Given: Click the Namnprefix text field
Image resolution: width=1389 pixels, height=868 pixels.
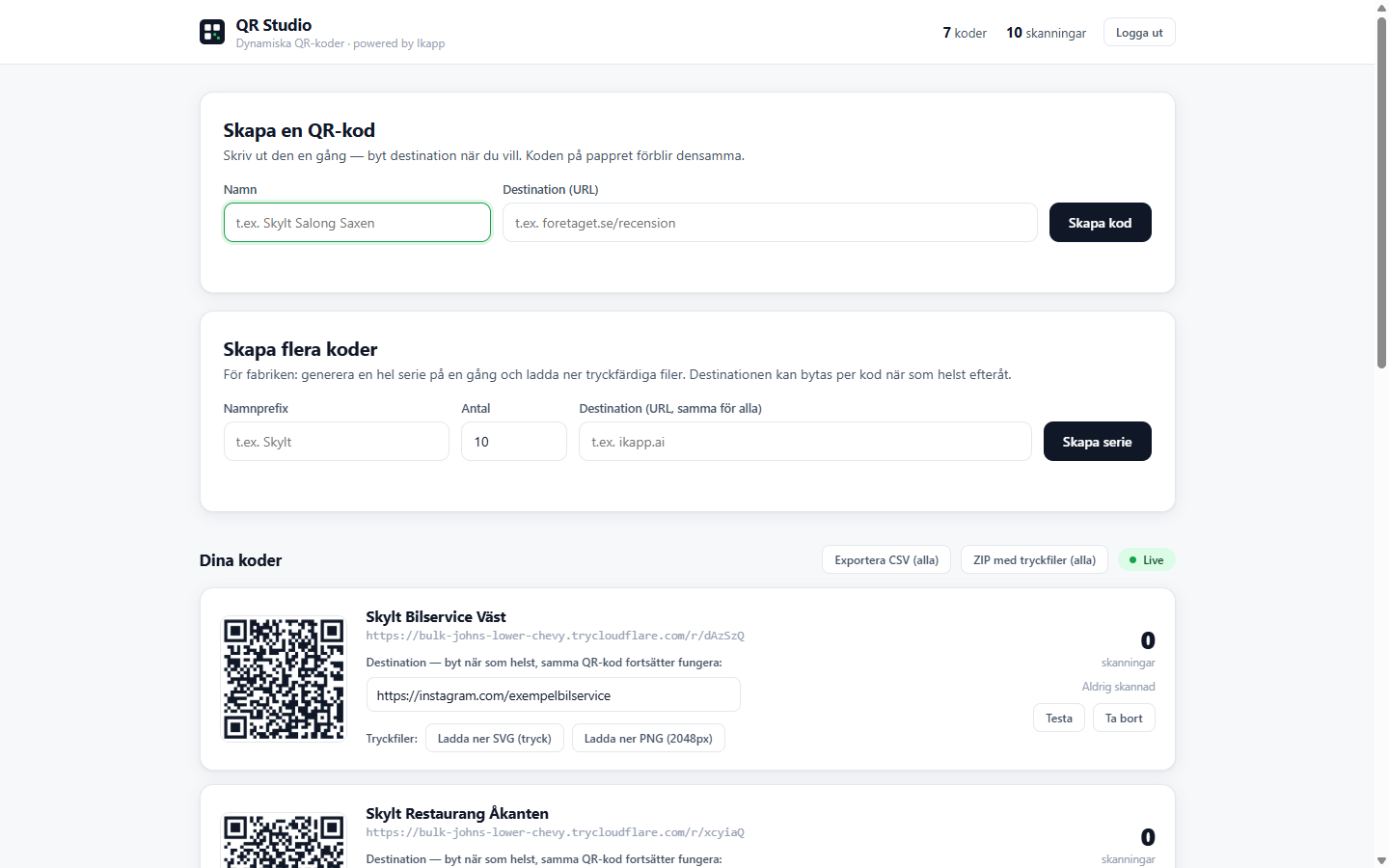Looking at the screenshot, I should (x=337, y=442).
